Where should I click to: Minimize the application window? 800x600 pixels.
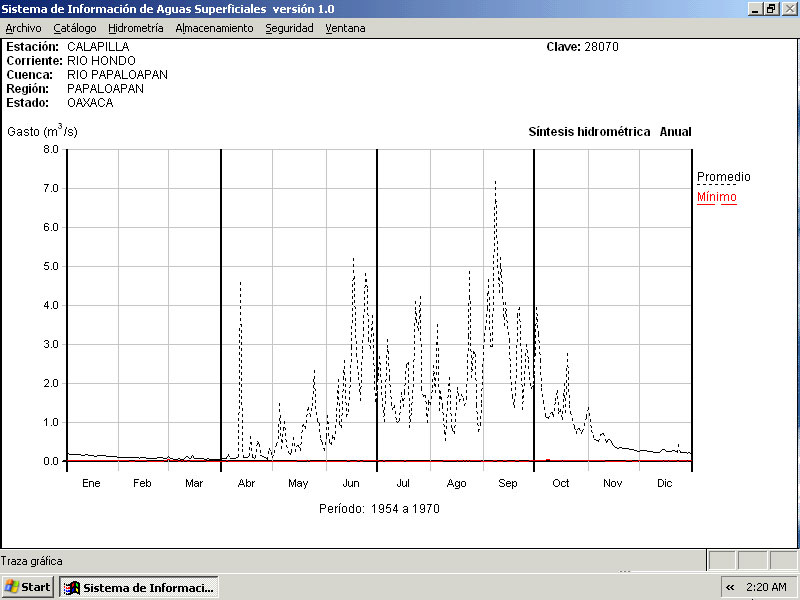coord(755,8)
